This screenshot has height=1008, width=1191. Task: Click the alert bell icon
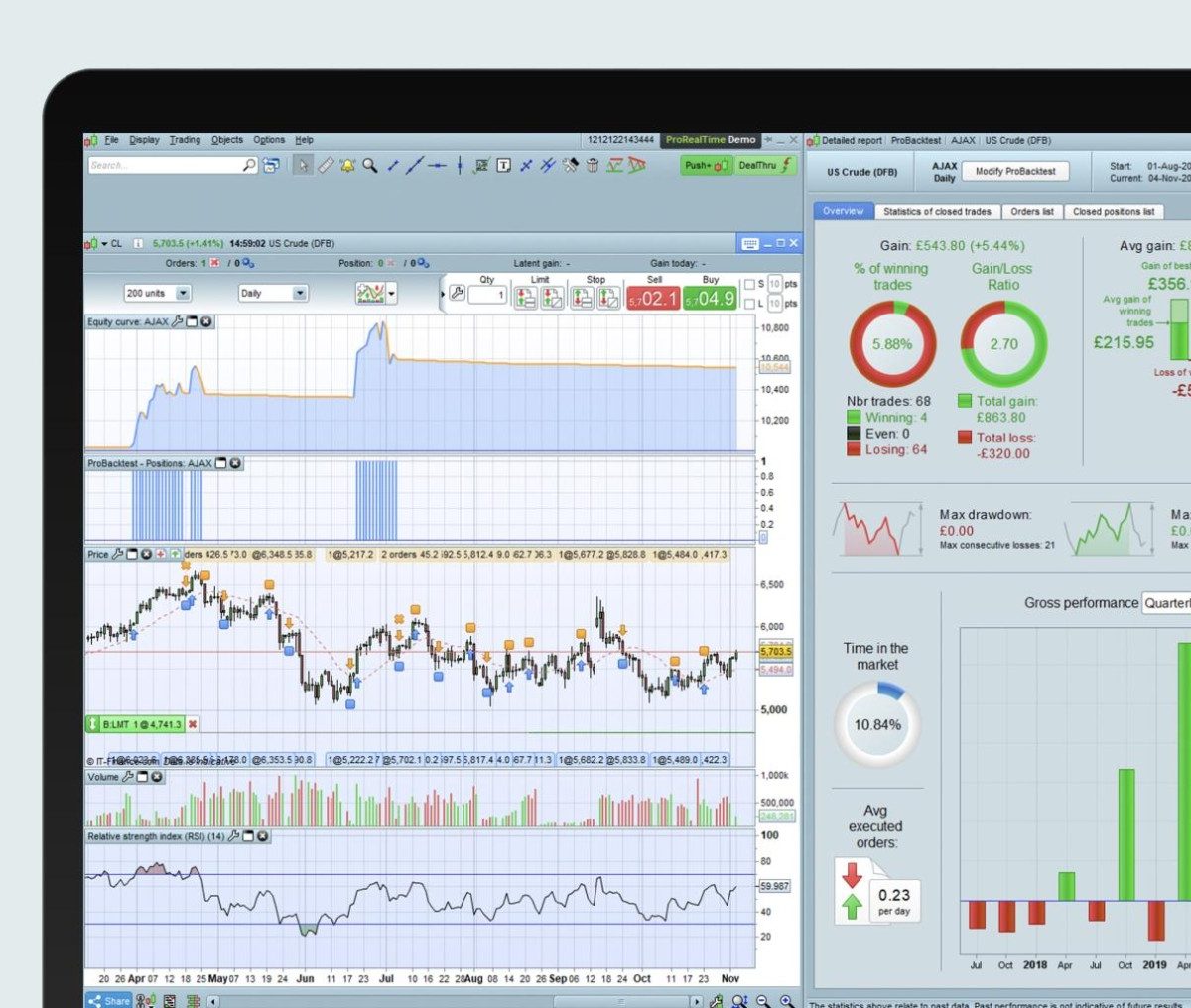[347, 166]
